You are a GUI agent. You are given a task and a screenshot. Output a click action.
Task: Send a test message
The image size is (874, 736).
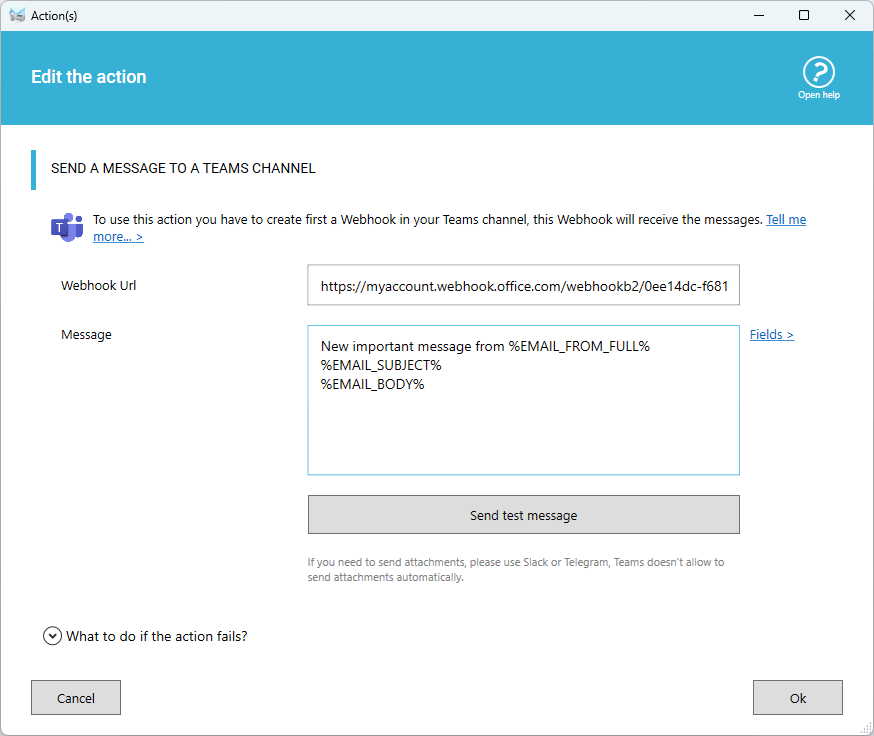523,515
